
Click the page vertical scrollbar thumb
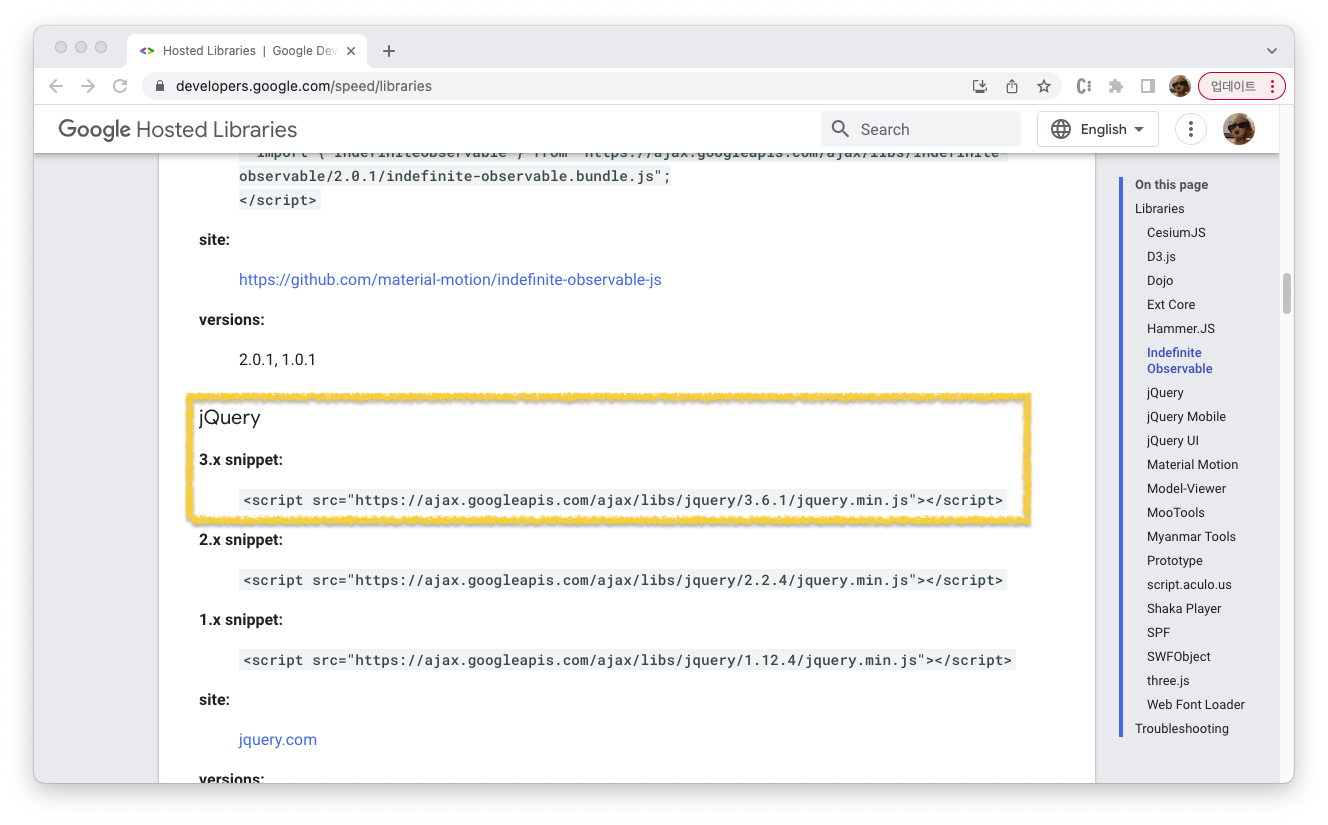[x=1287, y=294]
